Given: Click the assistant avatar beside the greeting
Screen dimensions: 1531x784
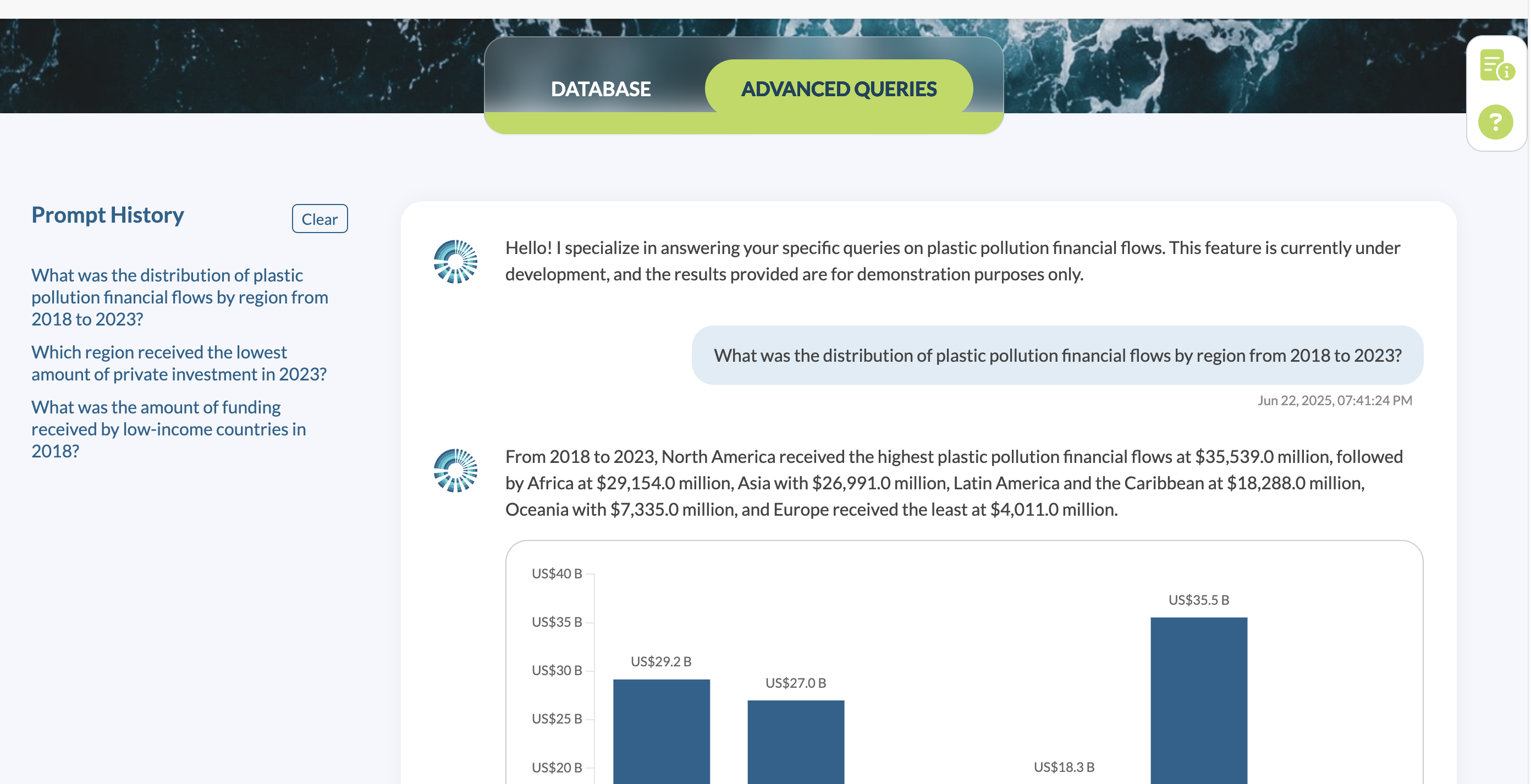Looking at the screenshot, I should pos(455,262).
